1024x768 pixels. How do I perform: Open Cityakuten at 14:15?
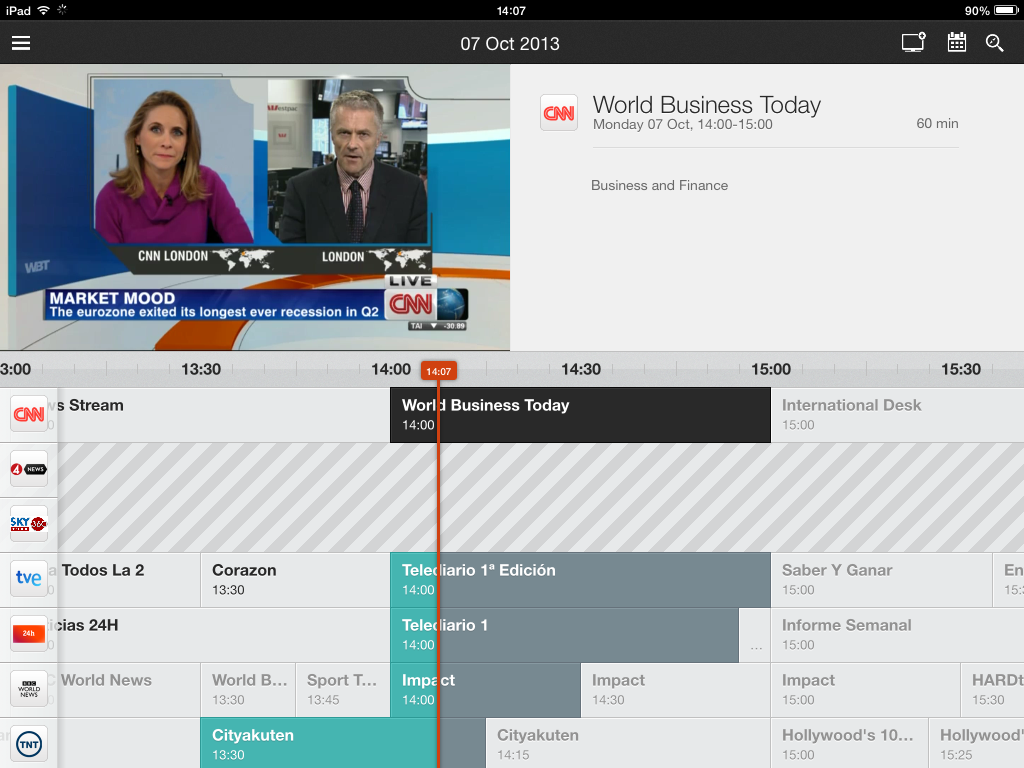(x=628, y=743)
